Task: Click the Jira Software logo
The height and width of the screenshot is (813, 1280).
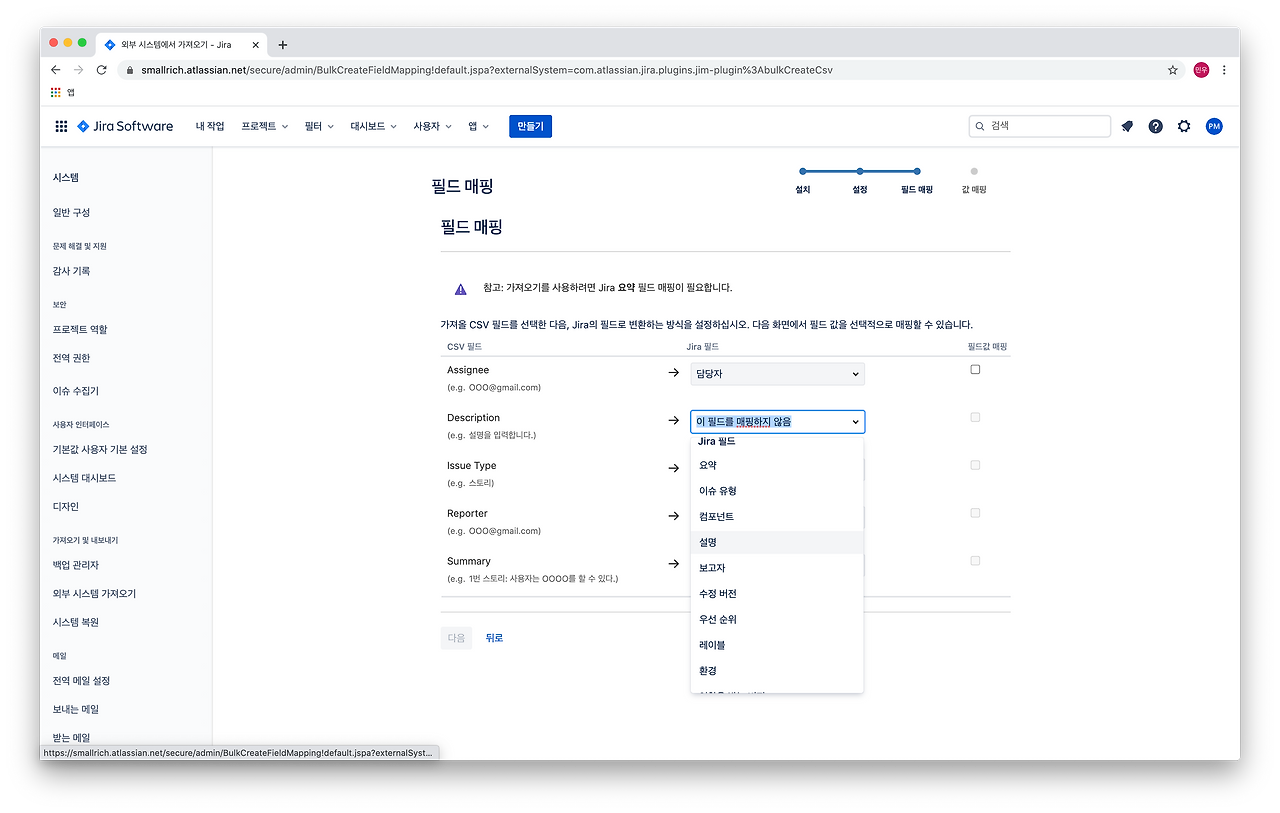Action: 124,126
